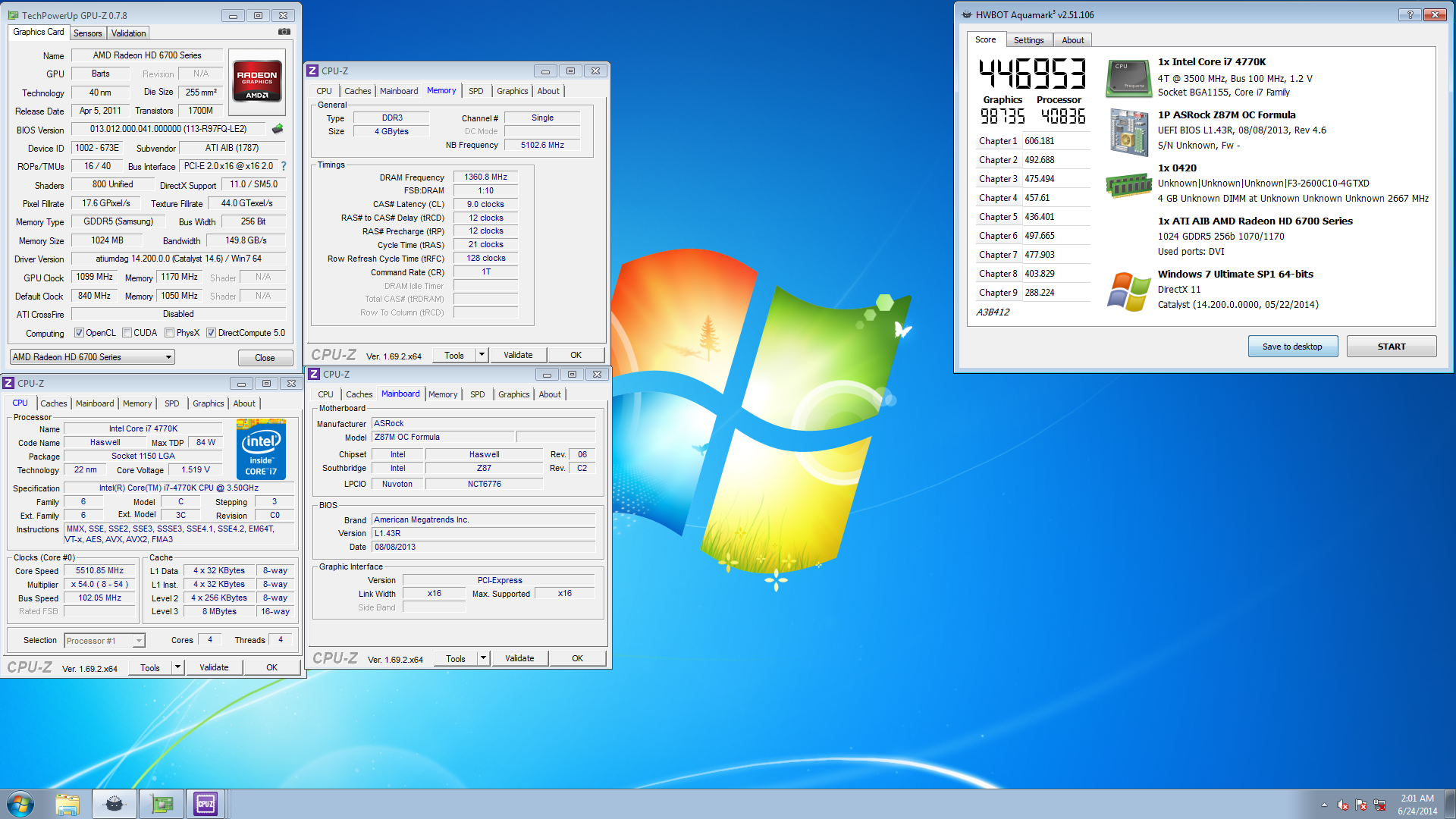
Task: Click the Windows flag icon in Aquamark
Action: point(1128,291)
